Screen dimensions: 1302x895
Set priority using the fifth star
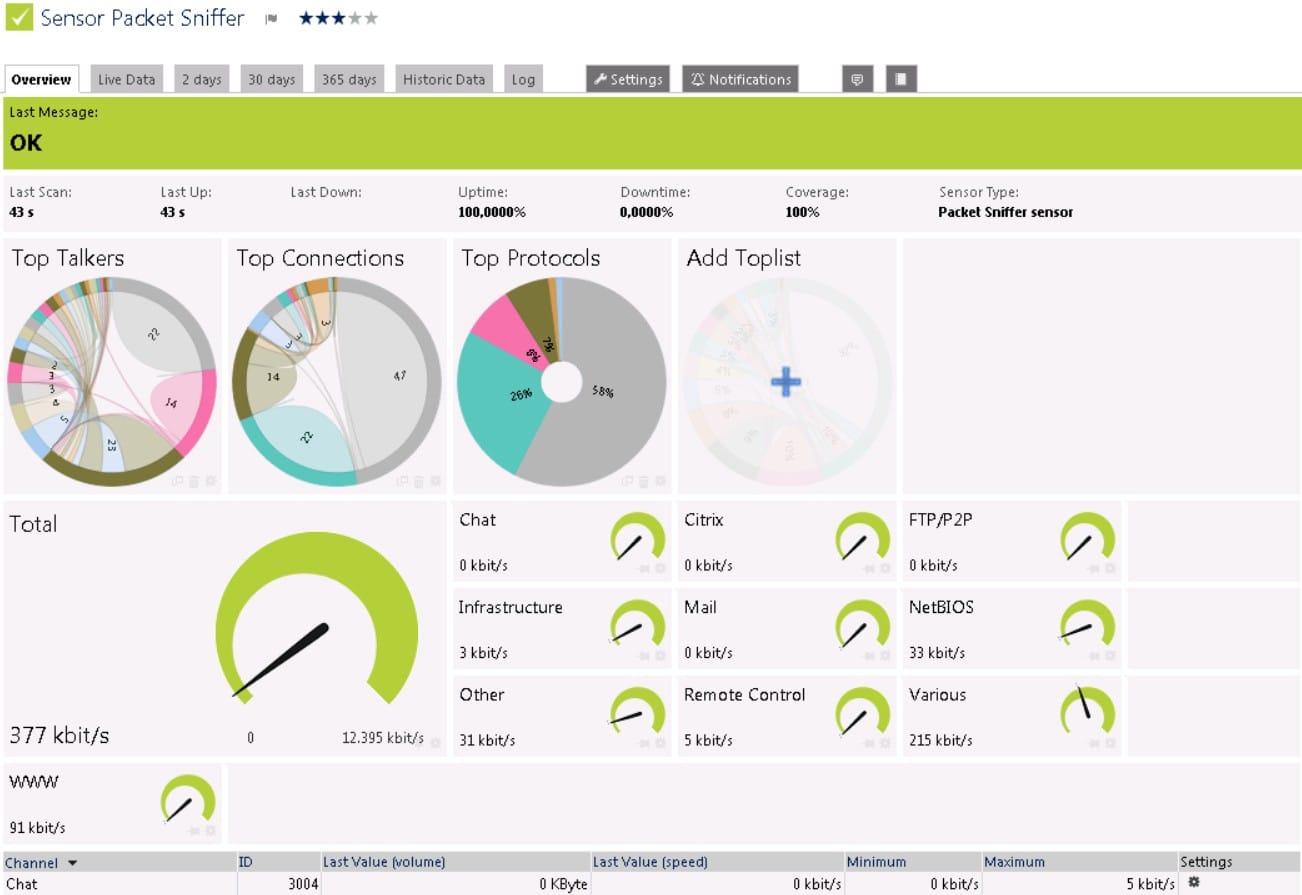point(371,18)
